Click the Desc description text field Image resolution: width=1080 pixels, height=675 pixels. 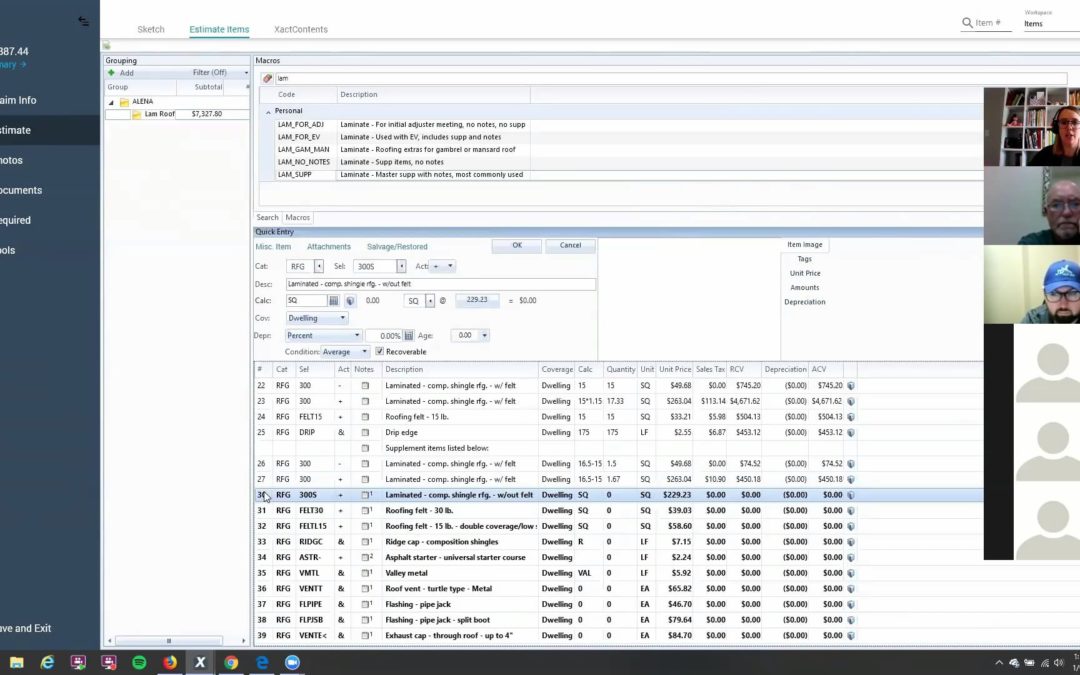(440, 284)
